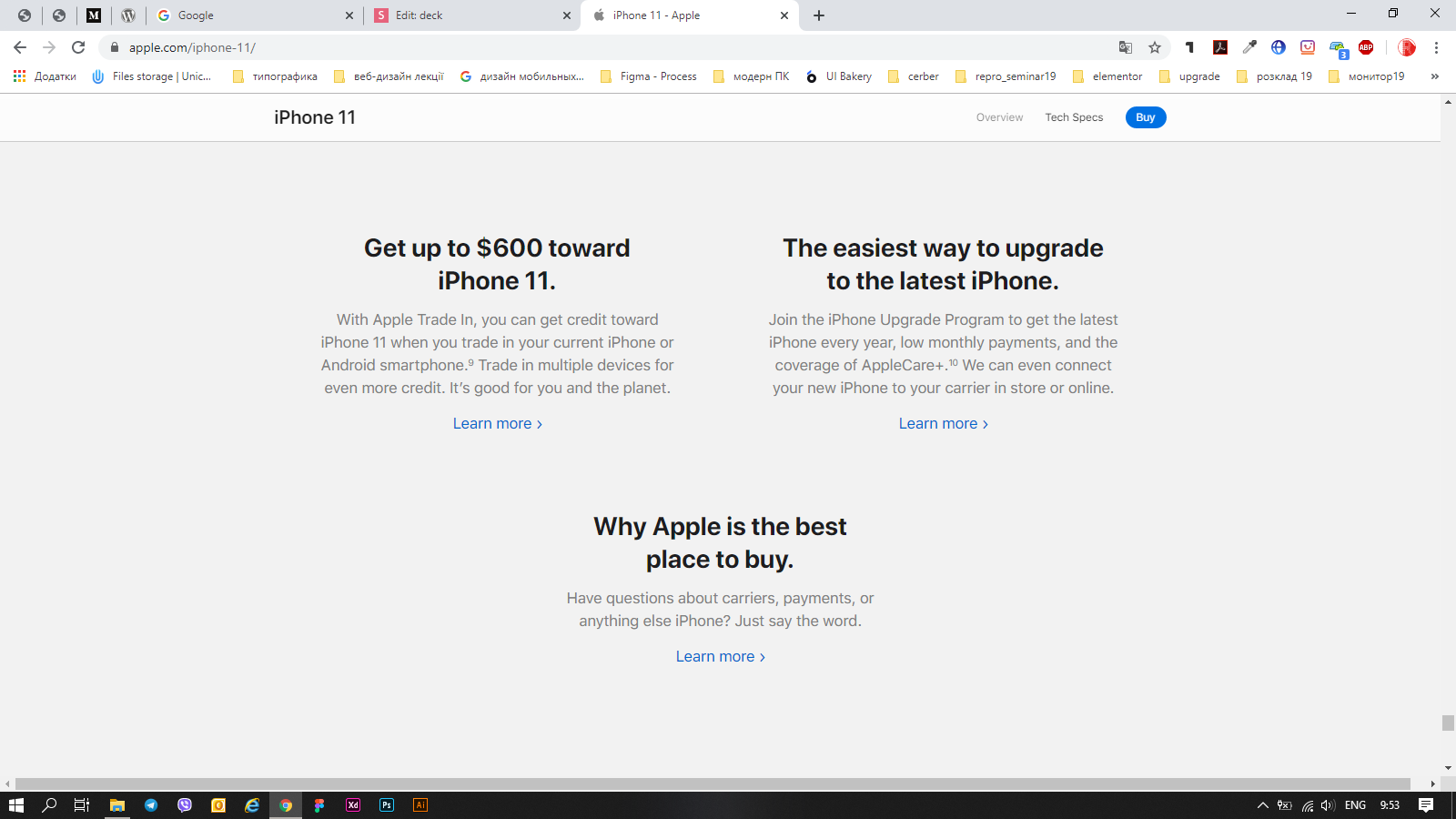Click the iPhone 11 page title
The height and width of the screenshot is (819, 1456).
coord(315,117)
